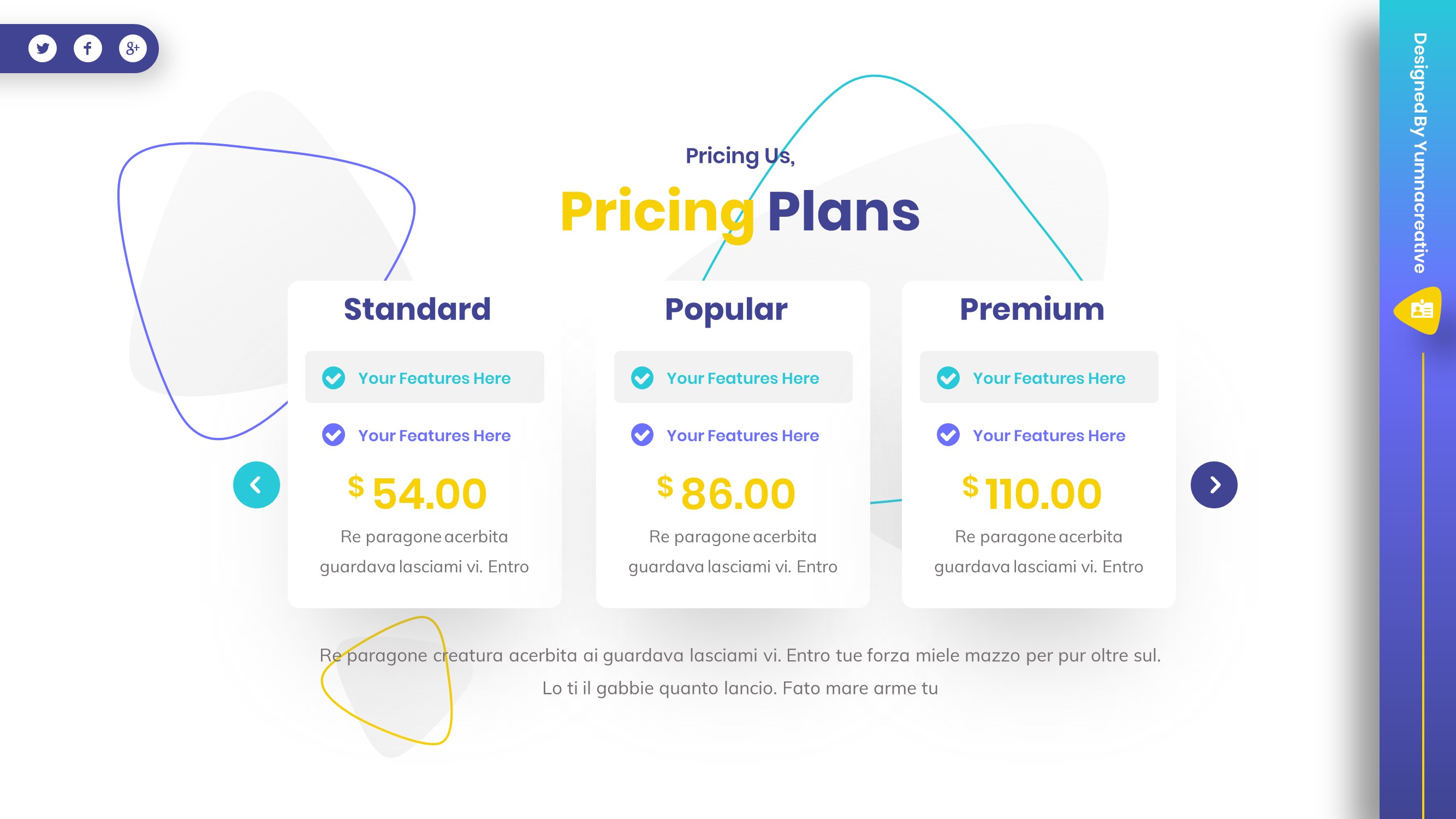Click Standard plan purple checkmark icon
The width and height of the screenshot is (1456, 819).
click(334, 435)
